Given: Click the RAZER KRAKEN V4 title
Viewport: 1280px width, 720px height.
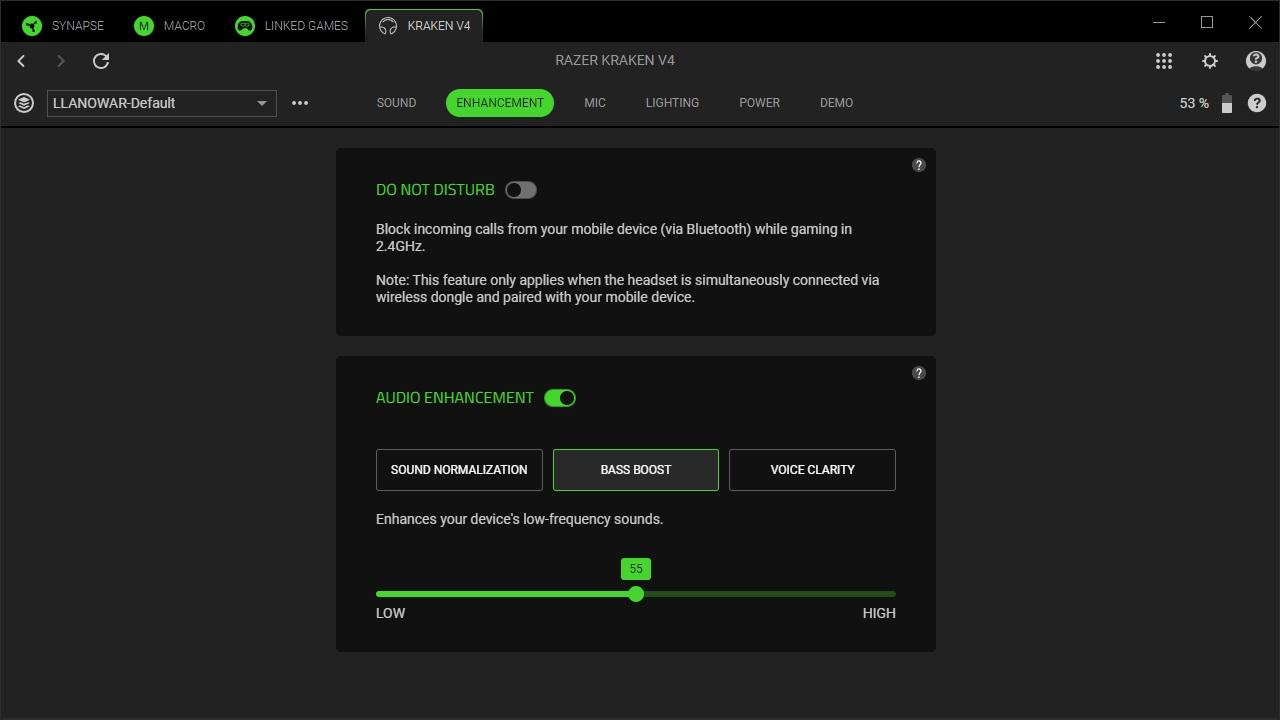Looking at the screenshot, I should point(615,60).
